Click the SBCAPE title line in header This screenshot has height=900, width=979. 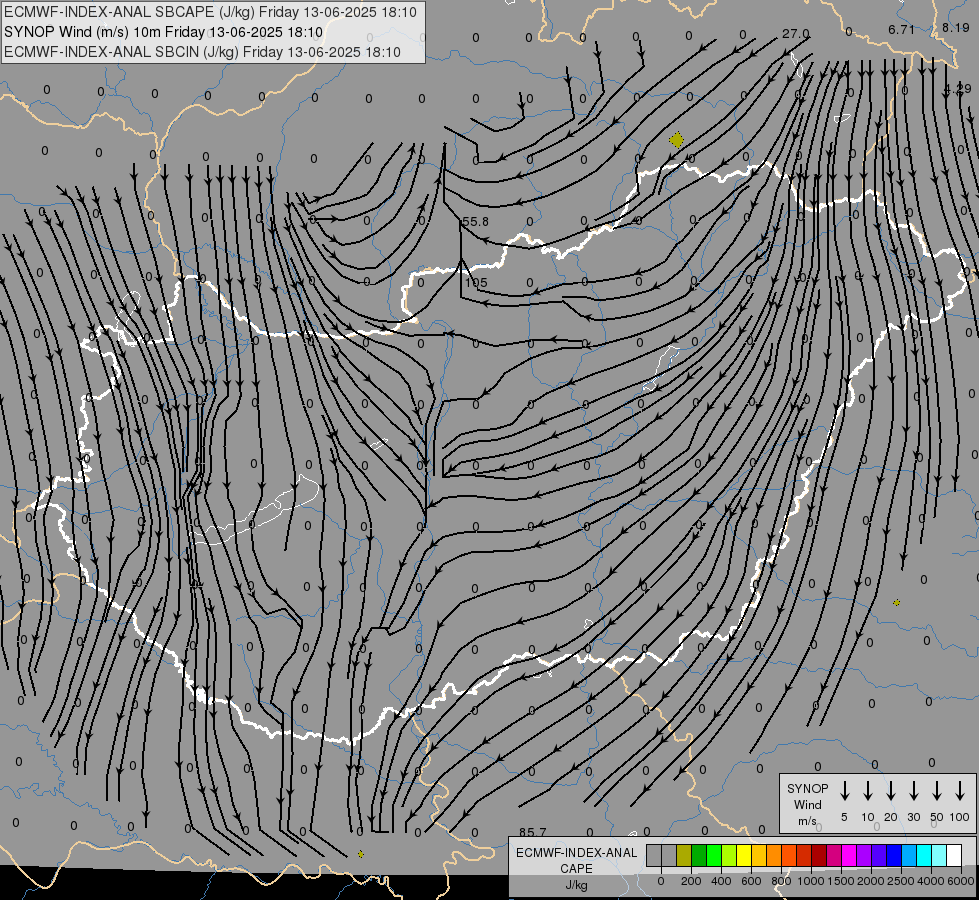click(210, 12)
